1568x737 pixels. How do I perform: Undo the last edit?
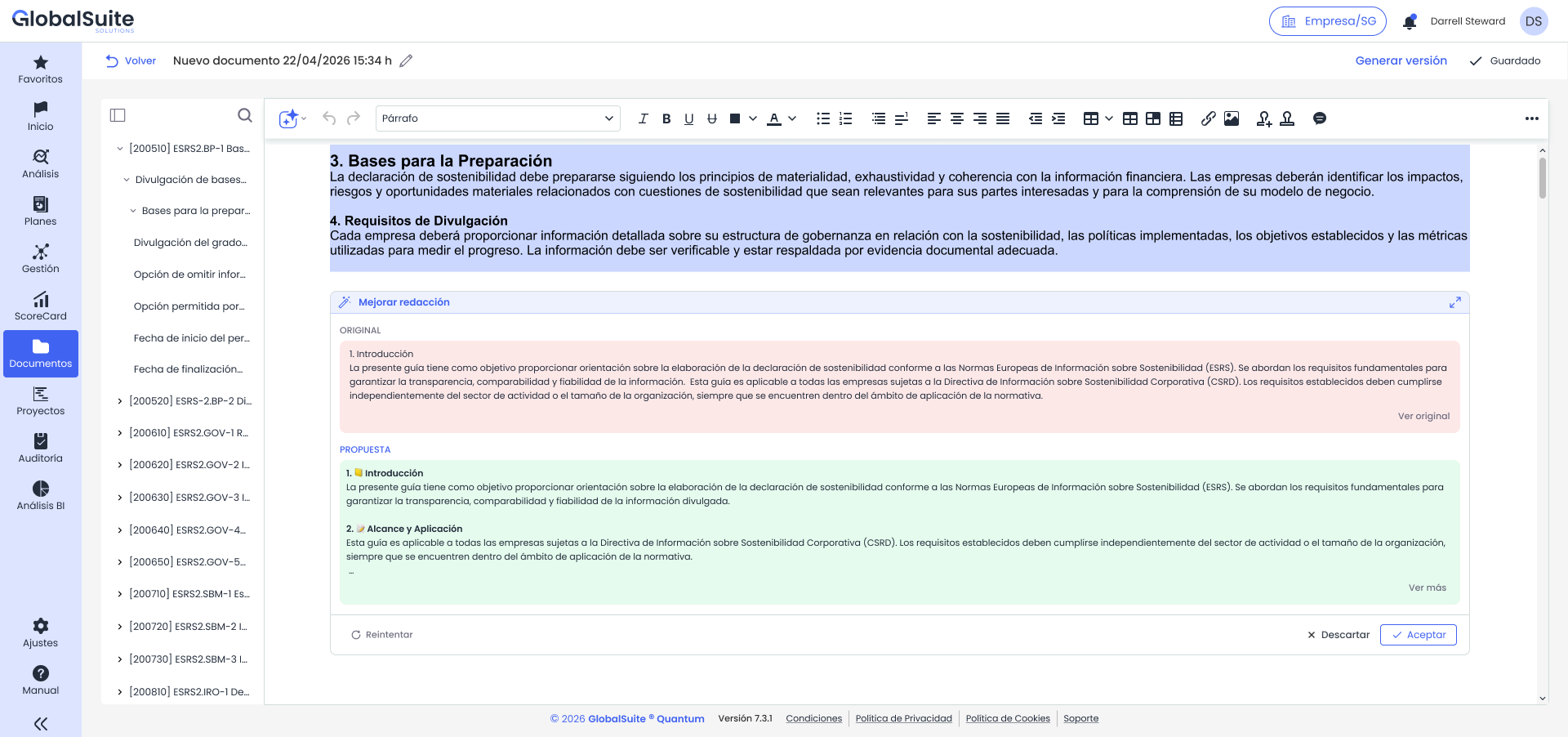coord(329,118)
